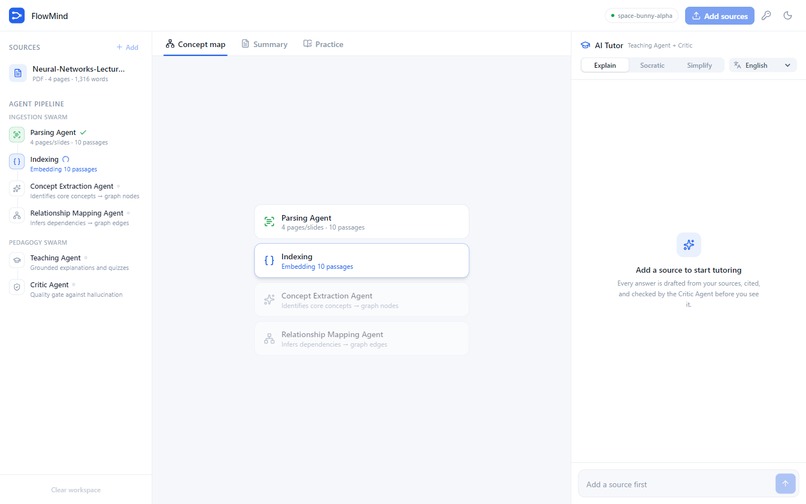Click the SOURCES section header
The width and height of the screenshot is (806, 504).
tap(24, 47)
